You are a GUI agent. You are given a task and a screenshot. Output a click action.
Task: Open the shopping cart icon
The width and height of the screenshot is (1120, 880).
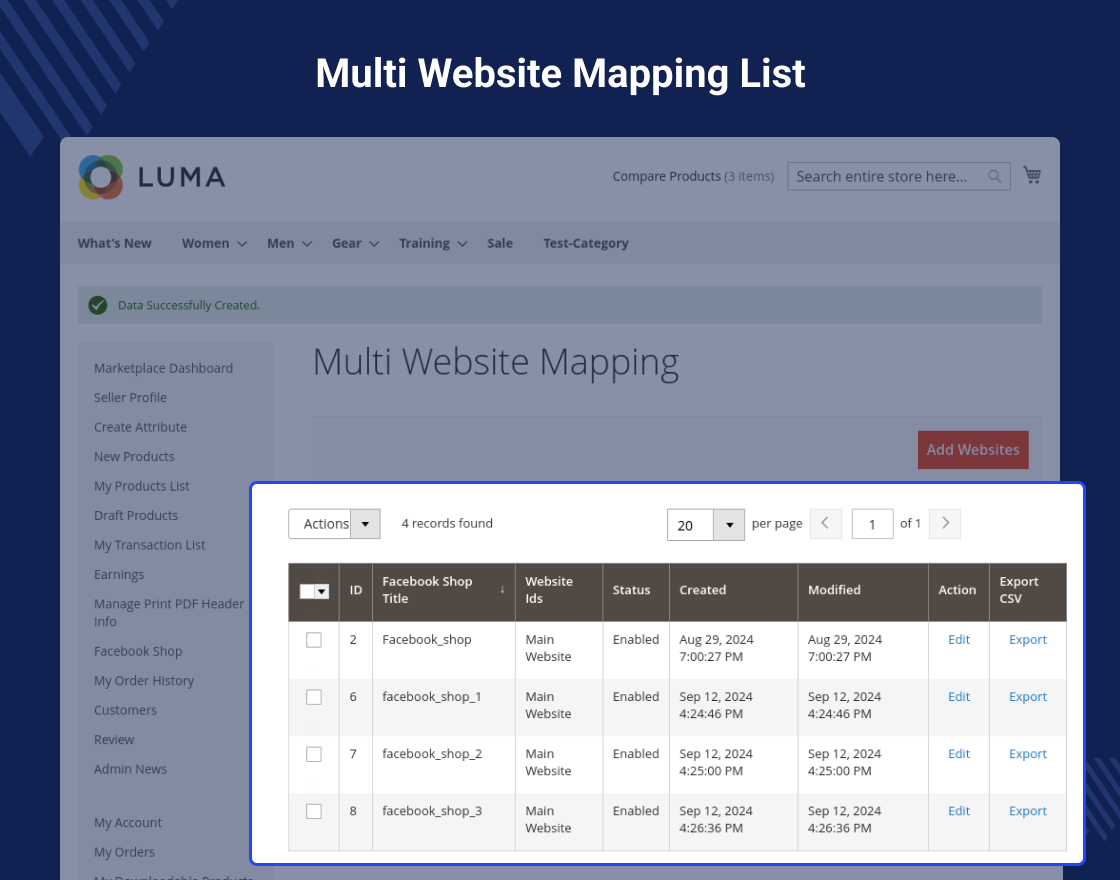coord(1031,175)
